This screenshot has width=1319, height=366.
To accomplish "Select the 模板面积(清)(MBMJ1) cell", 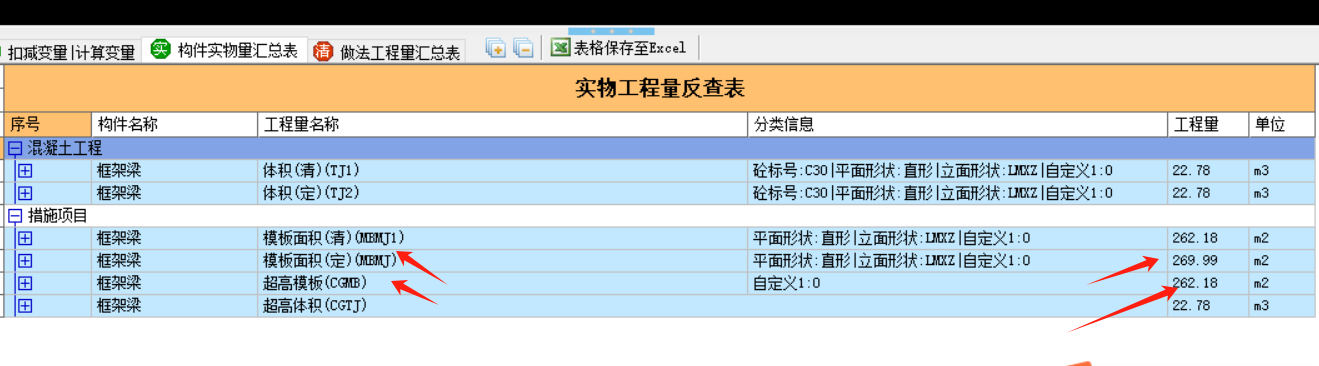I will (x=503, y=238).
